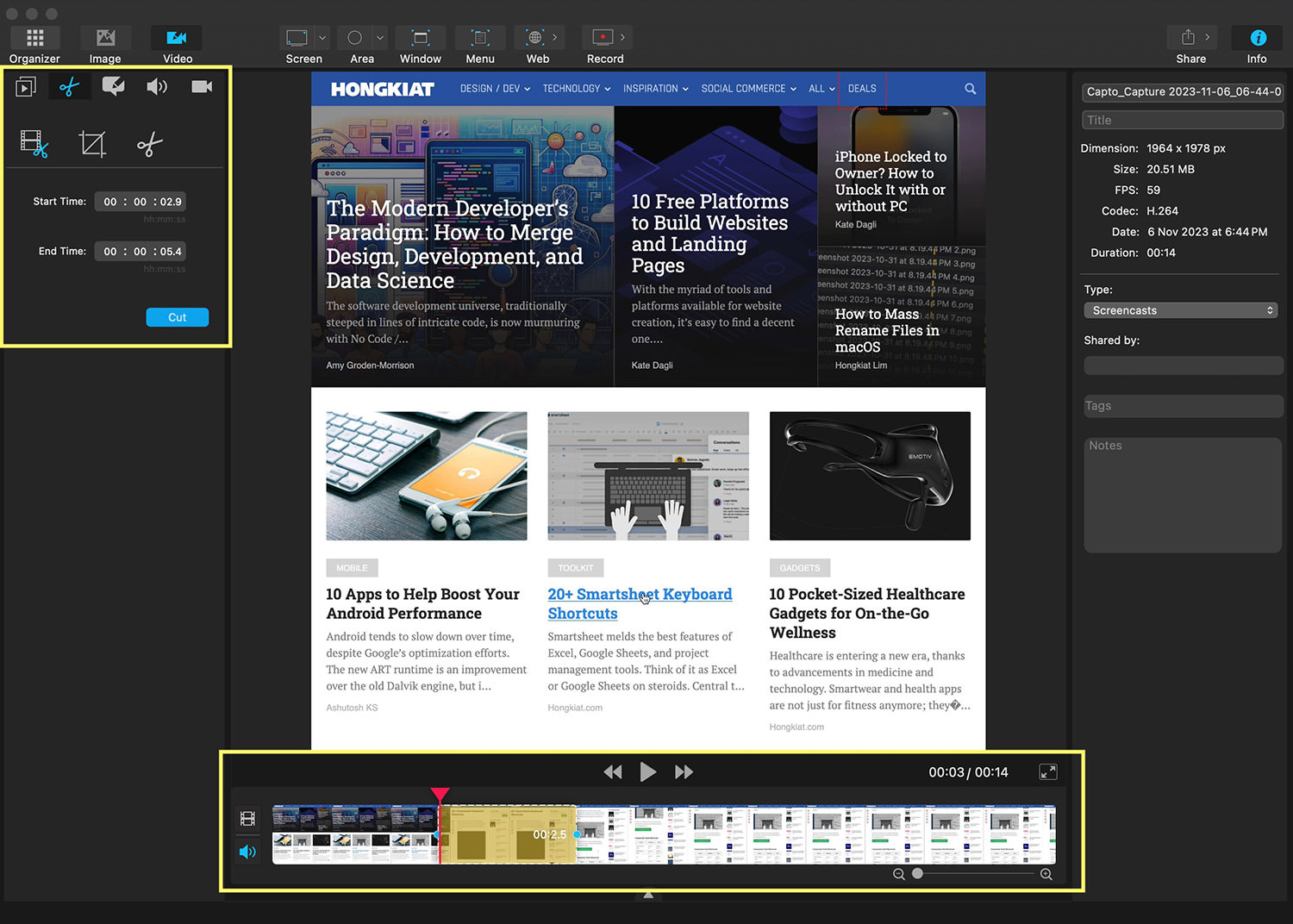The width and height of the screenshot is (1293, 924).
Task: Click the yellow selected timeline segment
Action: (x=509, y=834)
